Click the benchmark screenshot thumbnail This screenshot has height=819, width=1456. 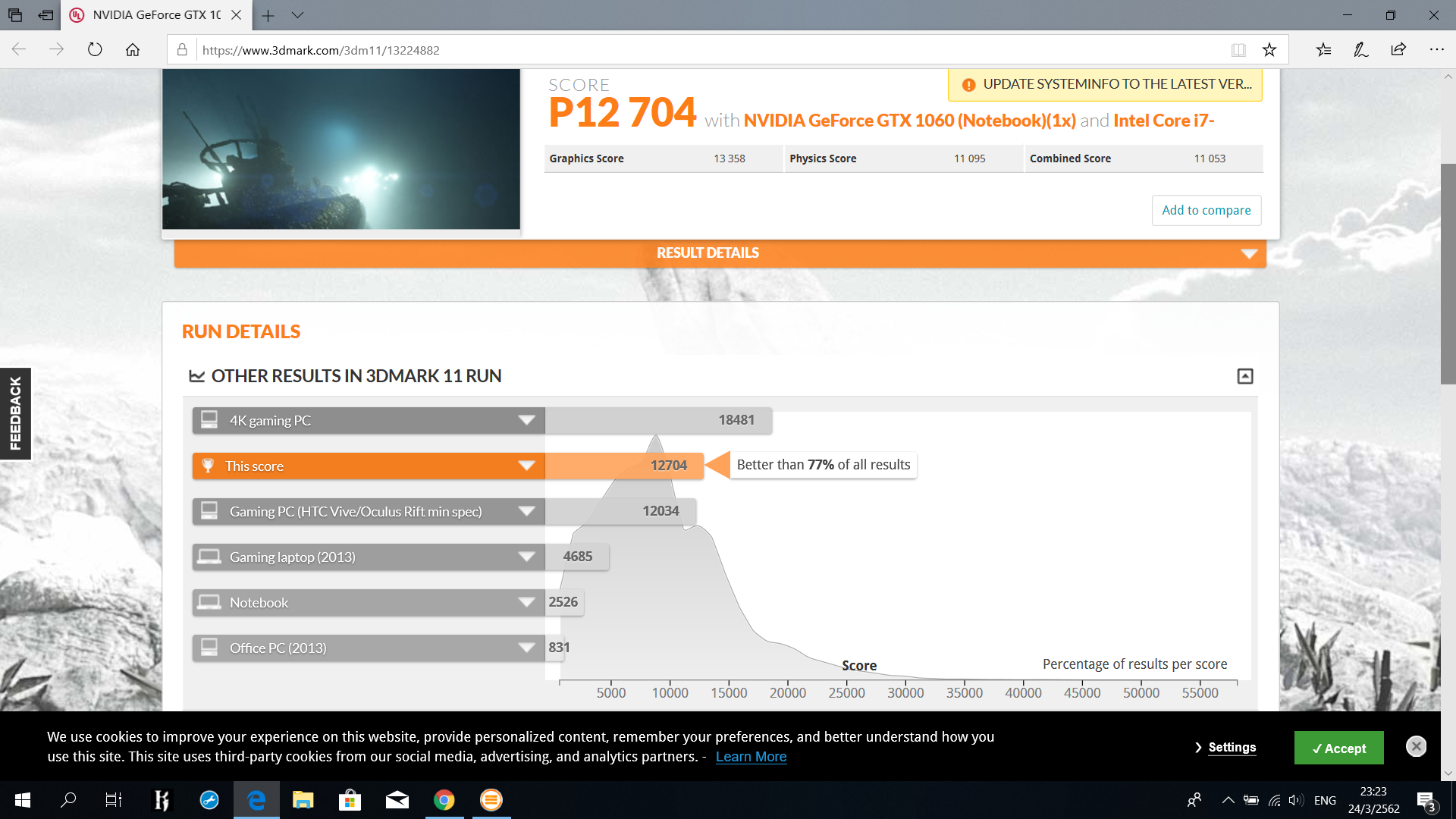click(341, 149)
